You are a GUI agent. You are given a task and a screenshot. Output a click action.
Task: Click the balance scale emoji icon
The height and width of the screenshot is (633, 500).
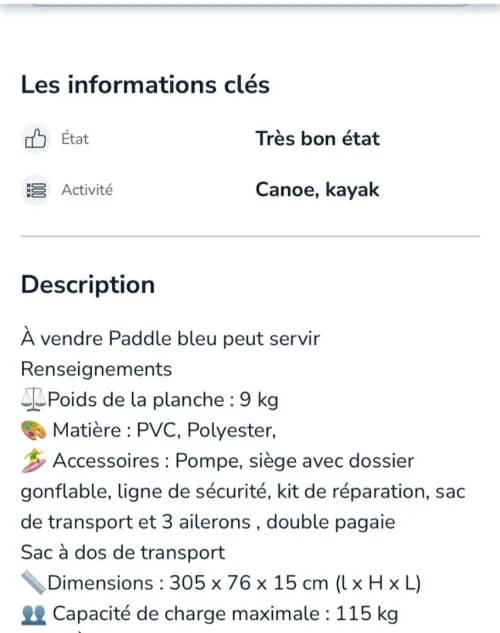pos(34,400)
